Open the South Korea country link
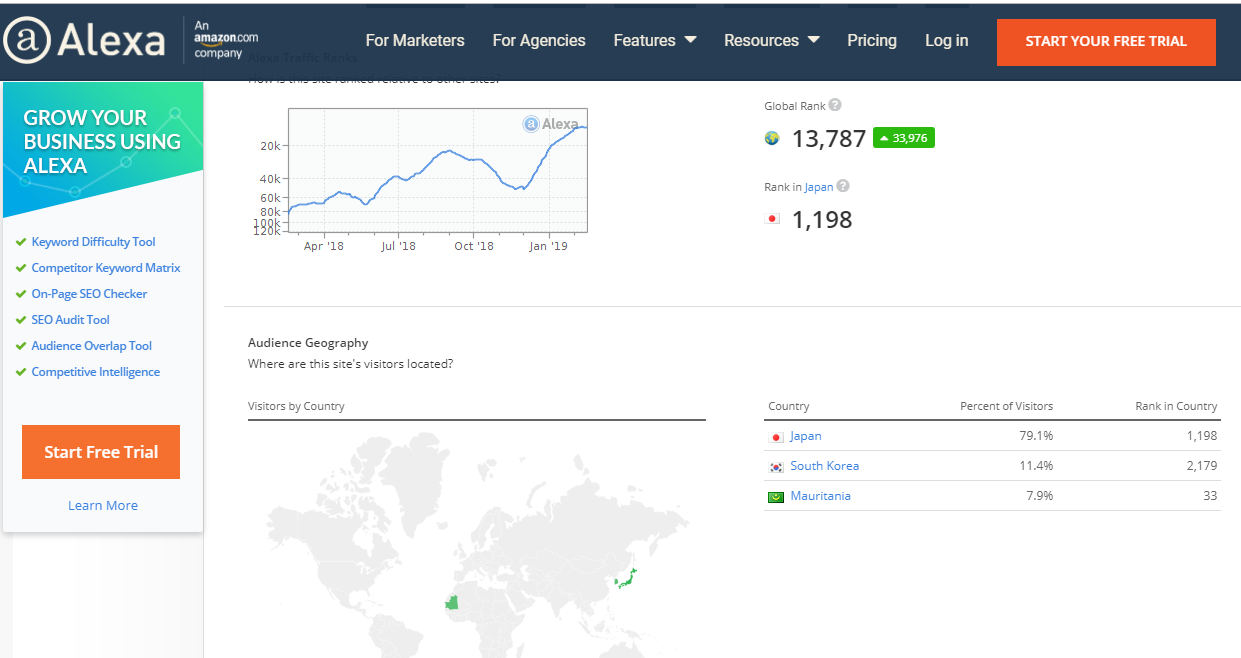The width and height of the screenshot is (1241, 658). [x=824, y=466]
